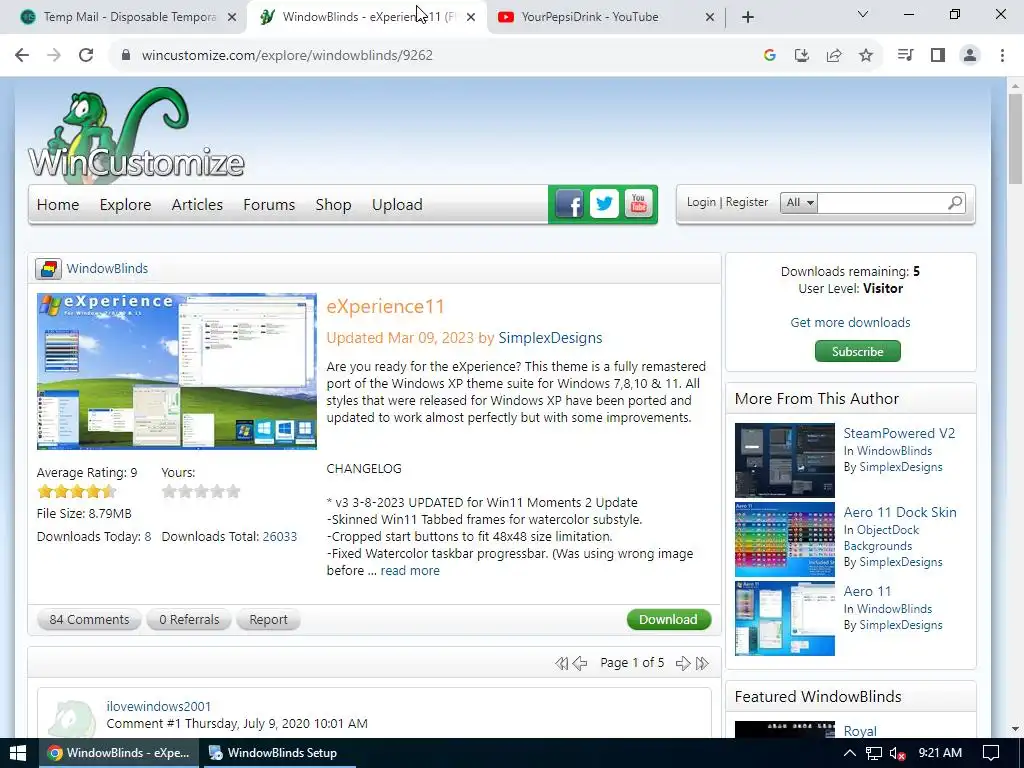This screenshot has width=1024, height=768.
Task: Toggle the browser side panel icon
Action: (938, 55)
